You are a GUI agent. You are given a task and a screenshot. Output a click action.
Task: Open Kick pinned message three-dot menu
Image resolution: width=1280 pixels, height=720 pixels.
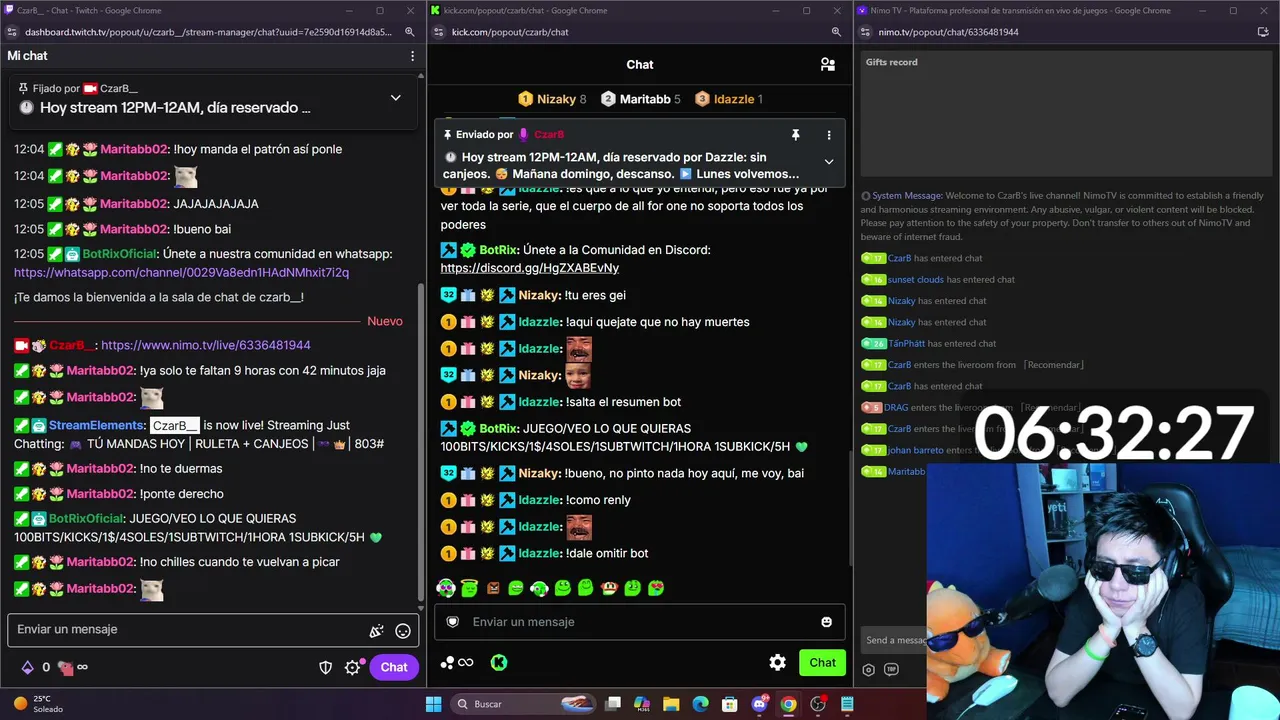pos(828,135)
